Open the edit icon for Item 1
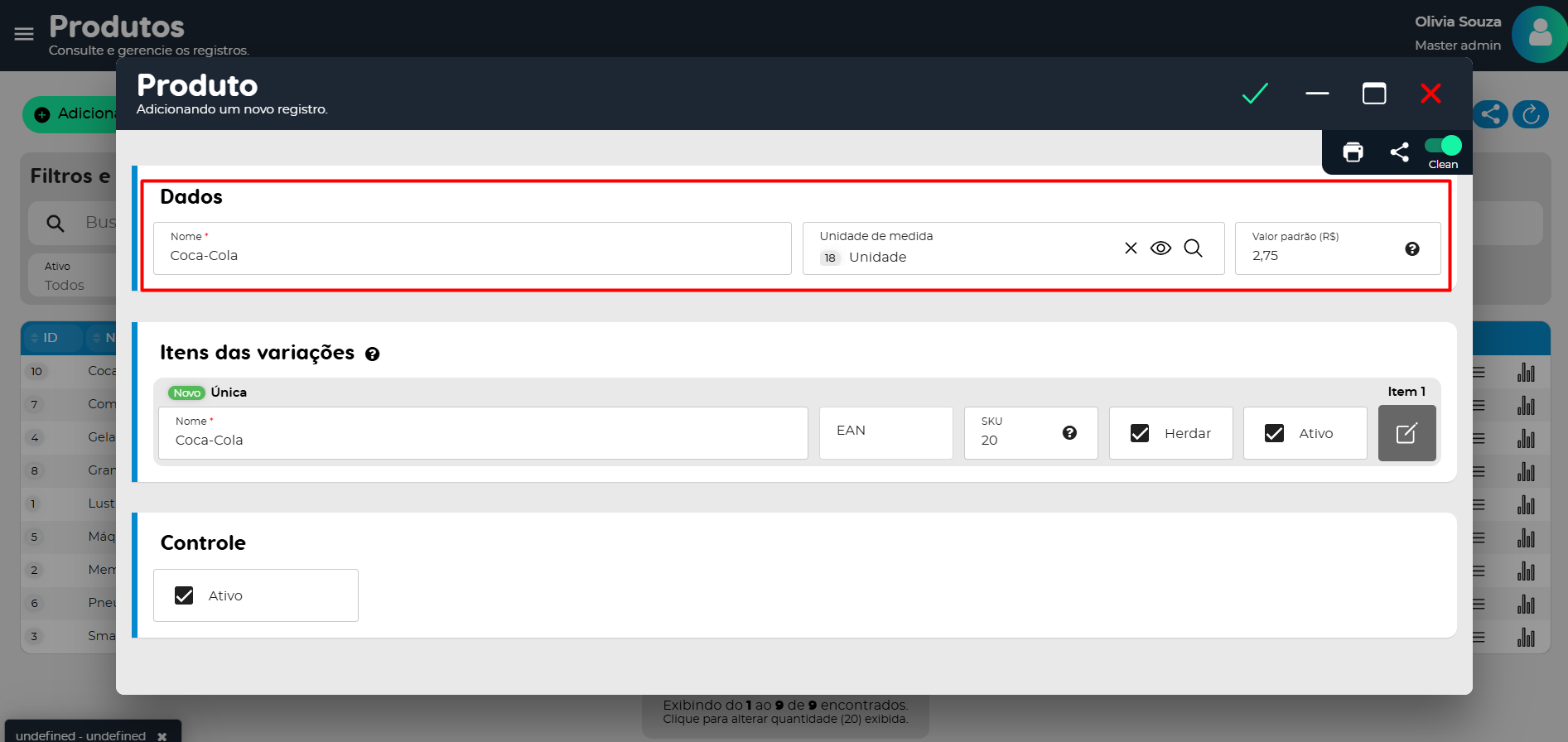The width and height of the screenshot is (1568, 742). point(1406,433)
